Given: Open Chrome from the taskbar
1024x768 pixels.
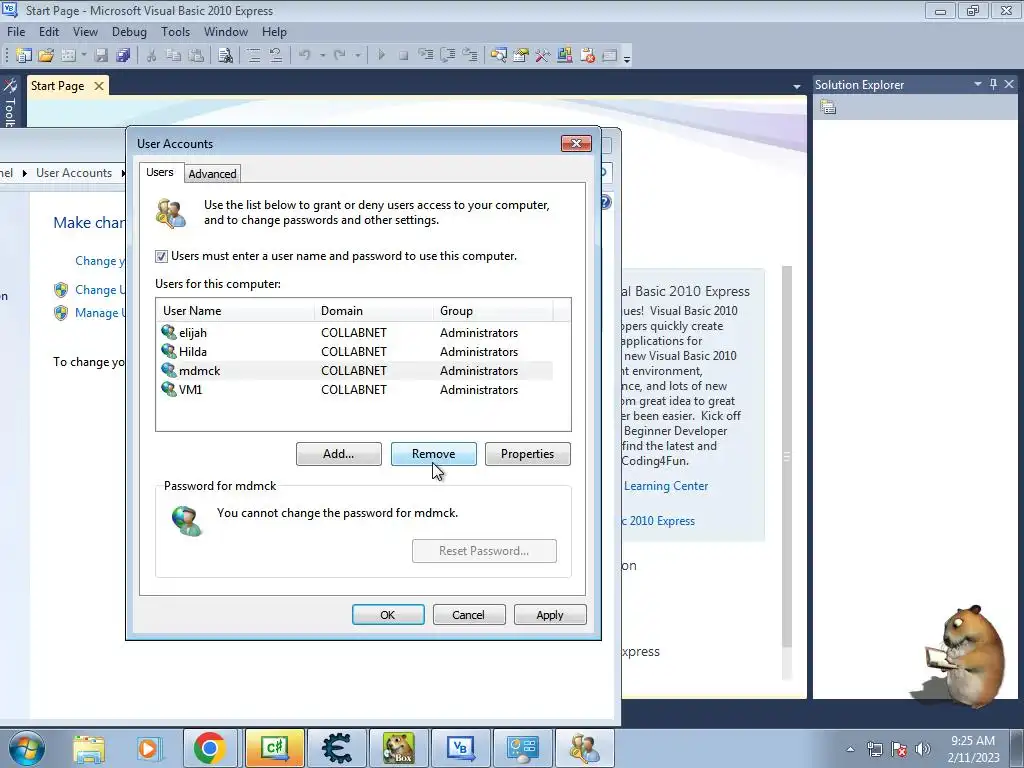Looking at the screenshot, I should point(210,748).
